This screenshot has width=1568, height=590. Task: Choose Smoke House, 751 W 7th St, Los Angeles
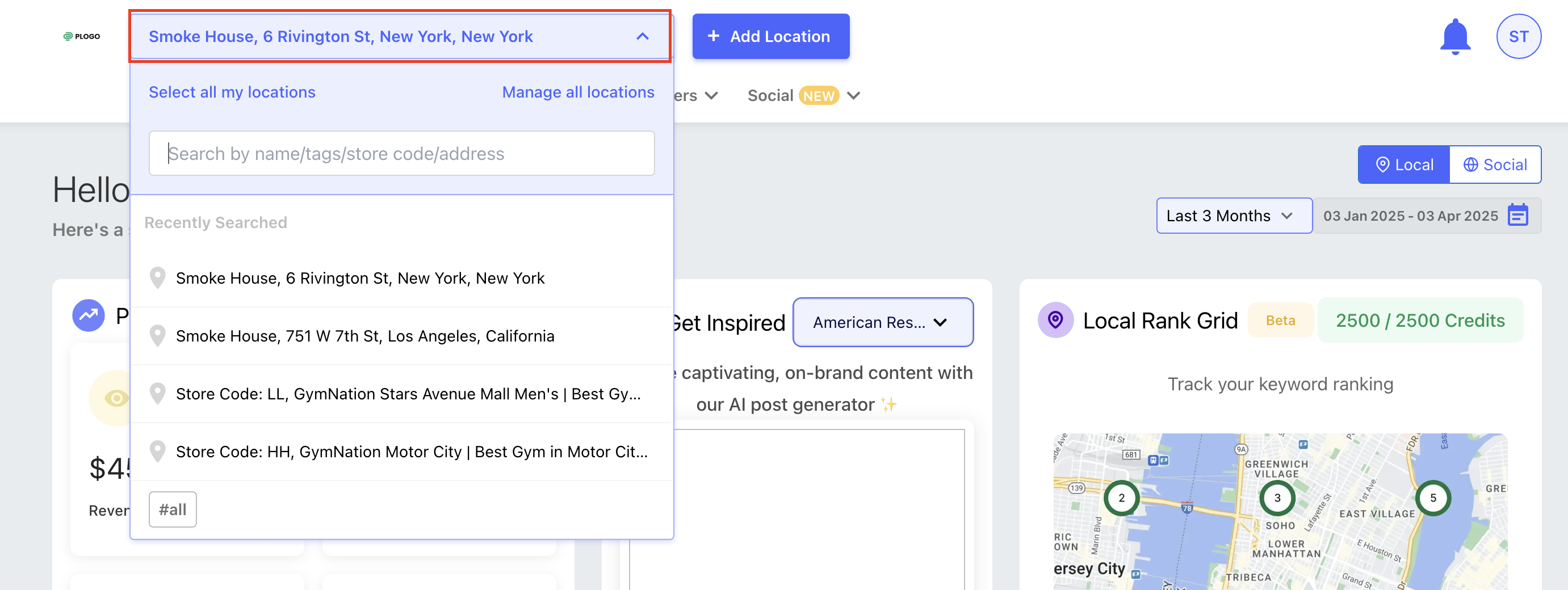[401, 336]
